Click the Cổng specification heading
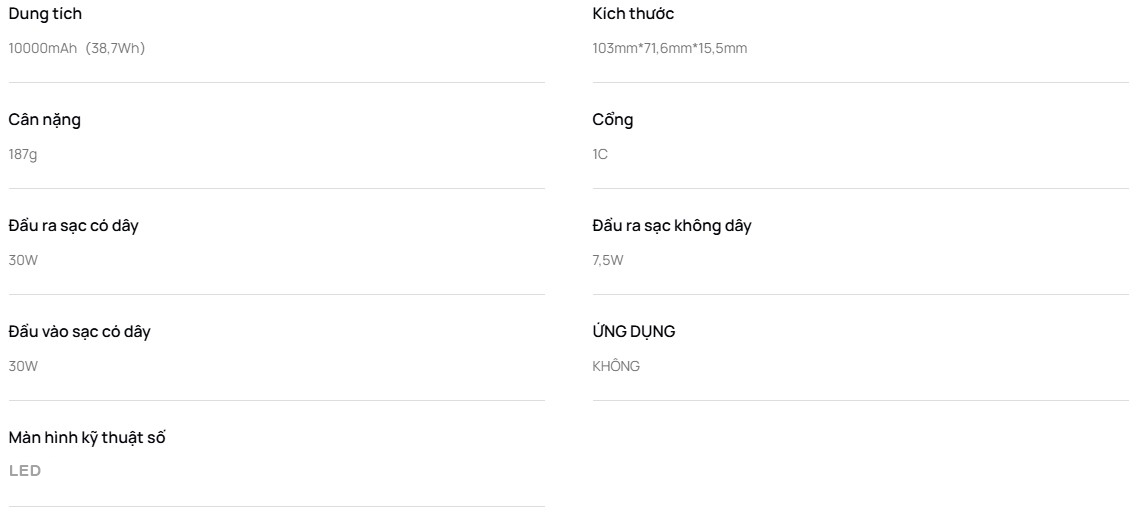Viewport: 1138px width, 515px height. coord(613,120)
